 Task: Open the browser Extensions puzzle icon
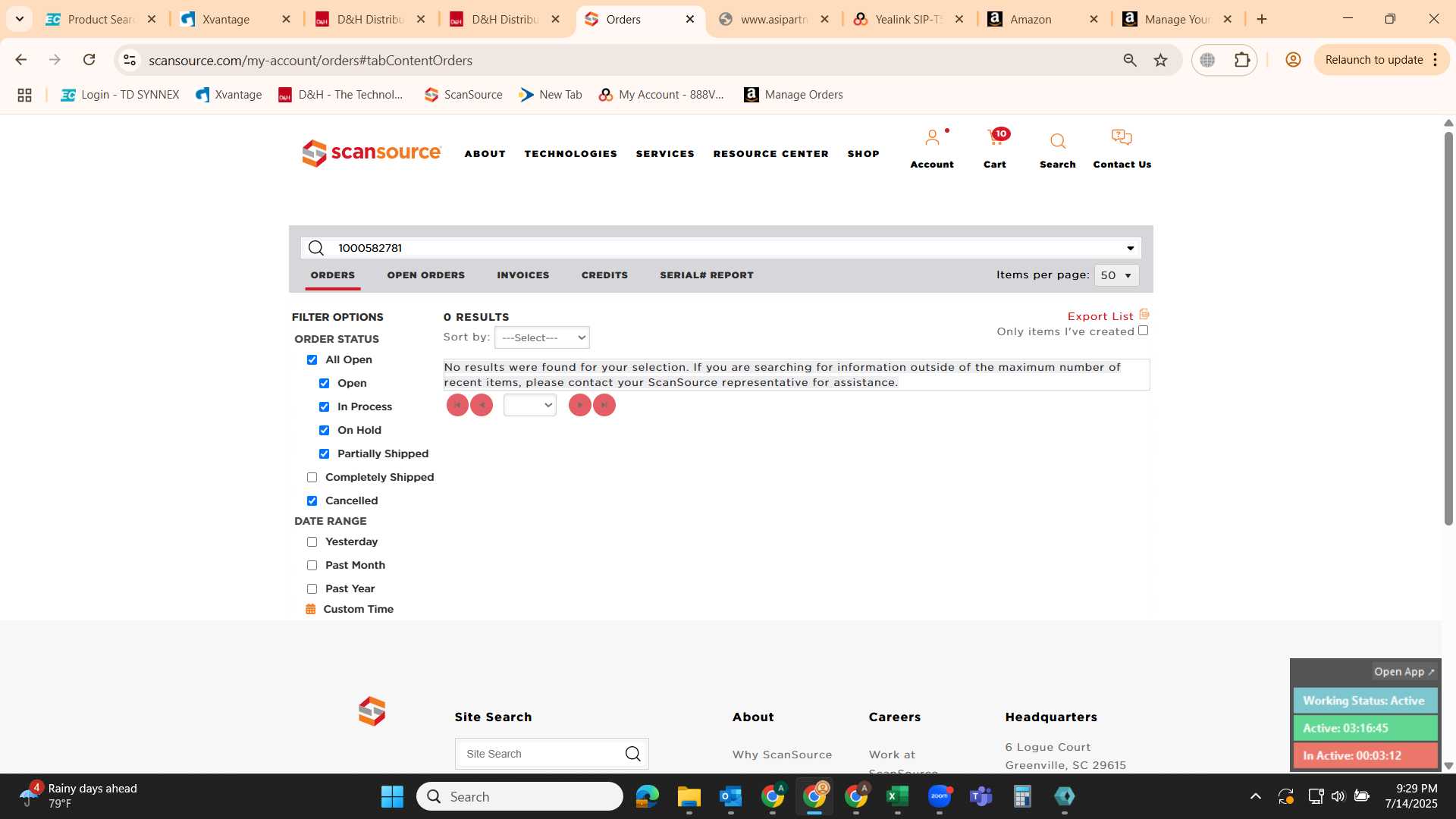[1242, 60]
